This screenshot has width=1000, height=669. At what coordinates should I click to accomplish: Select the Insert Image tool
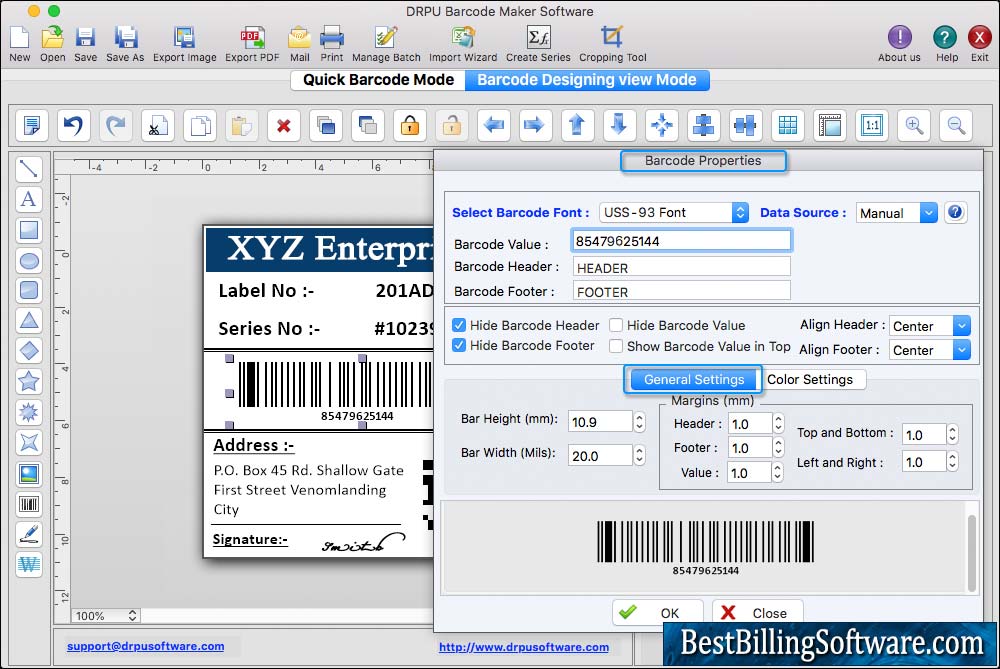point(29,474)
